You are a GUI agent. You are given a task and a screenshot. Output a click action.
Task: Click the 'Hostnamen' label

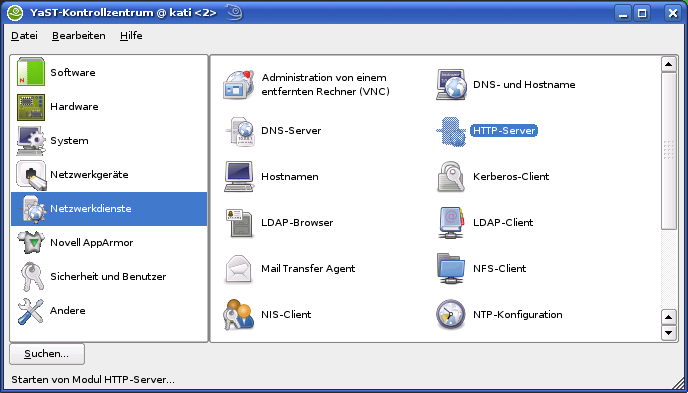tap(290, 176)
